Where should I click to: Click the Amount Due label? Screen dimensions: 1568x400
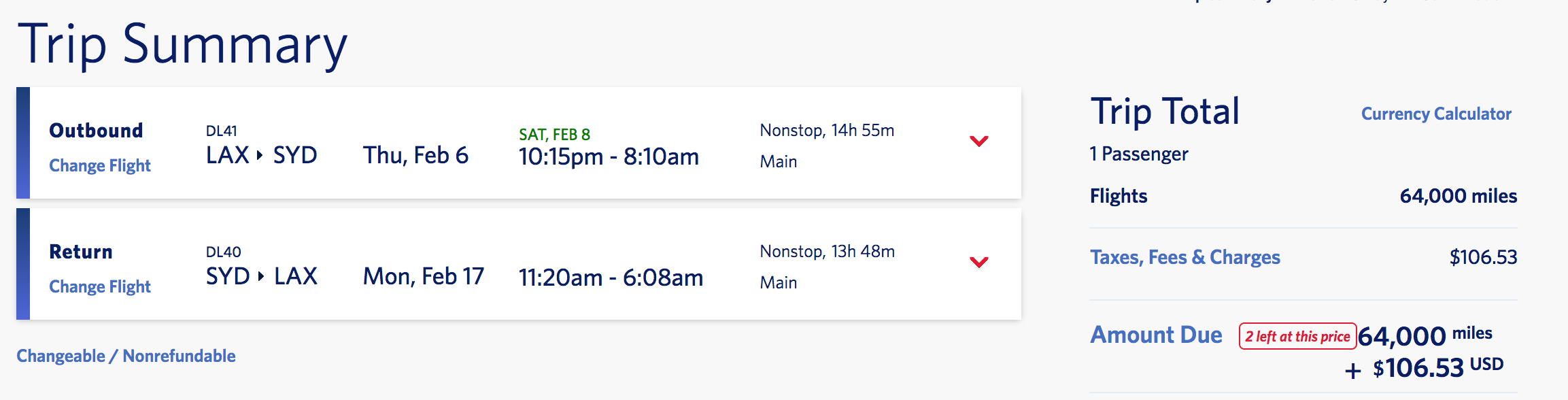[x=1156, y=335]
